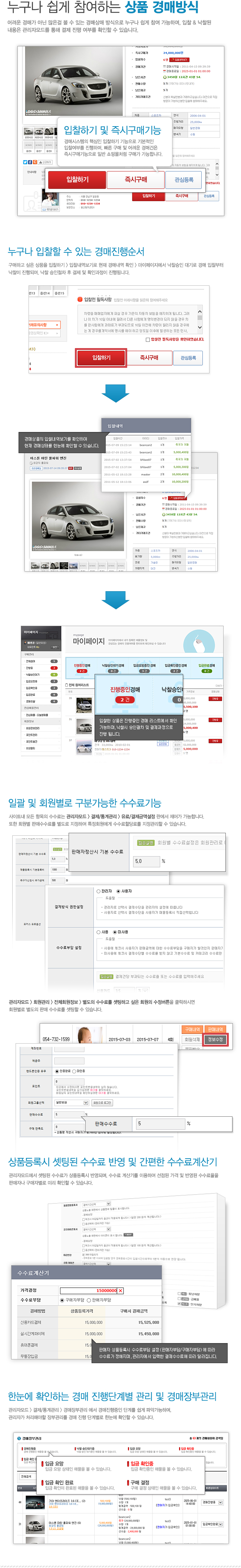Click the red warning icon beside 입찰전 필독사항
The height and width of the screenshot is (1568, 241).
click(80, 299)
